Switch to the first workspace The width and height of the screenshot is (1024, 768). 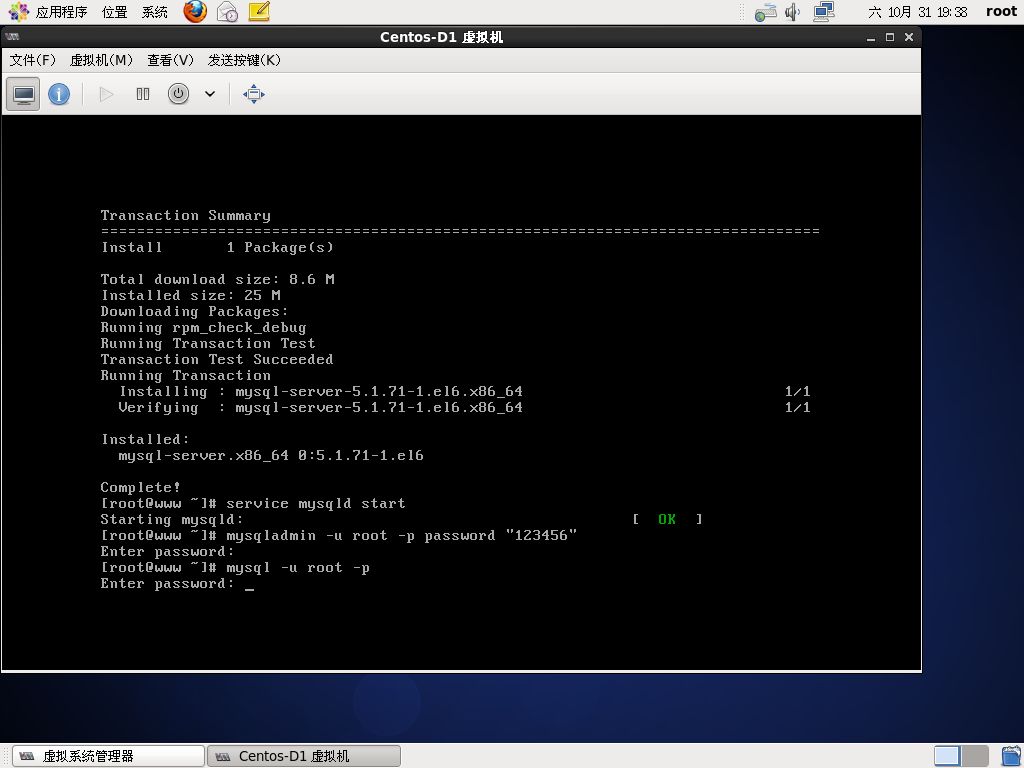(947, 756)
